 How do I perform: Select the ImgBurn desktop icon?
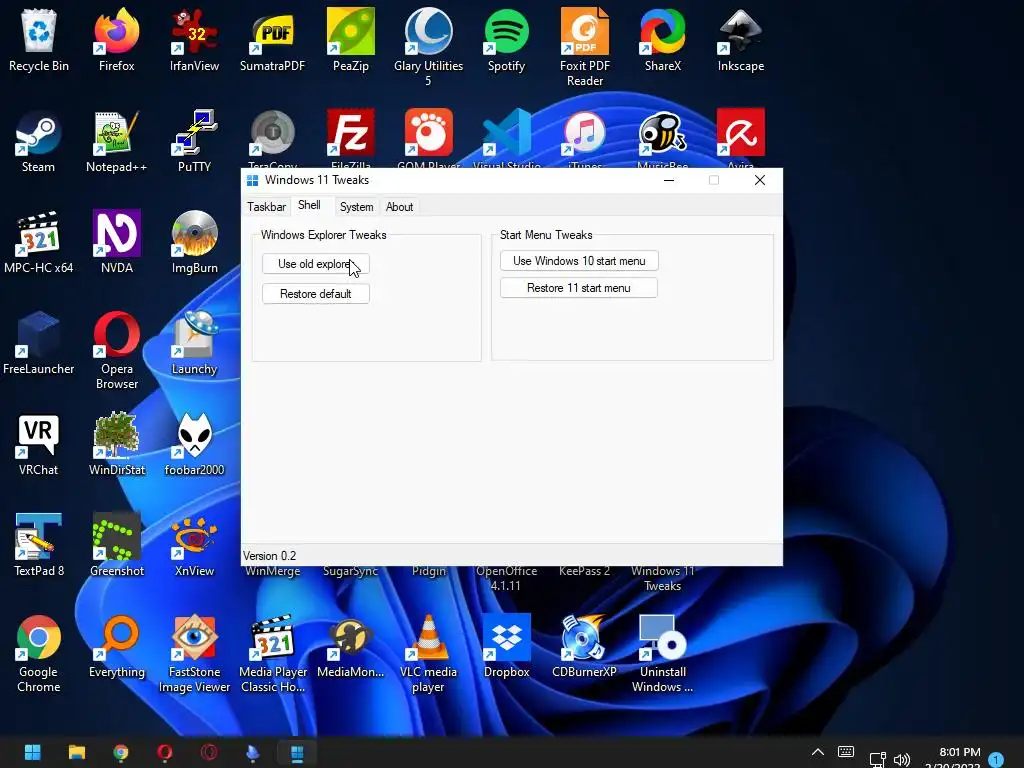[194, 242]
